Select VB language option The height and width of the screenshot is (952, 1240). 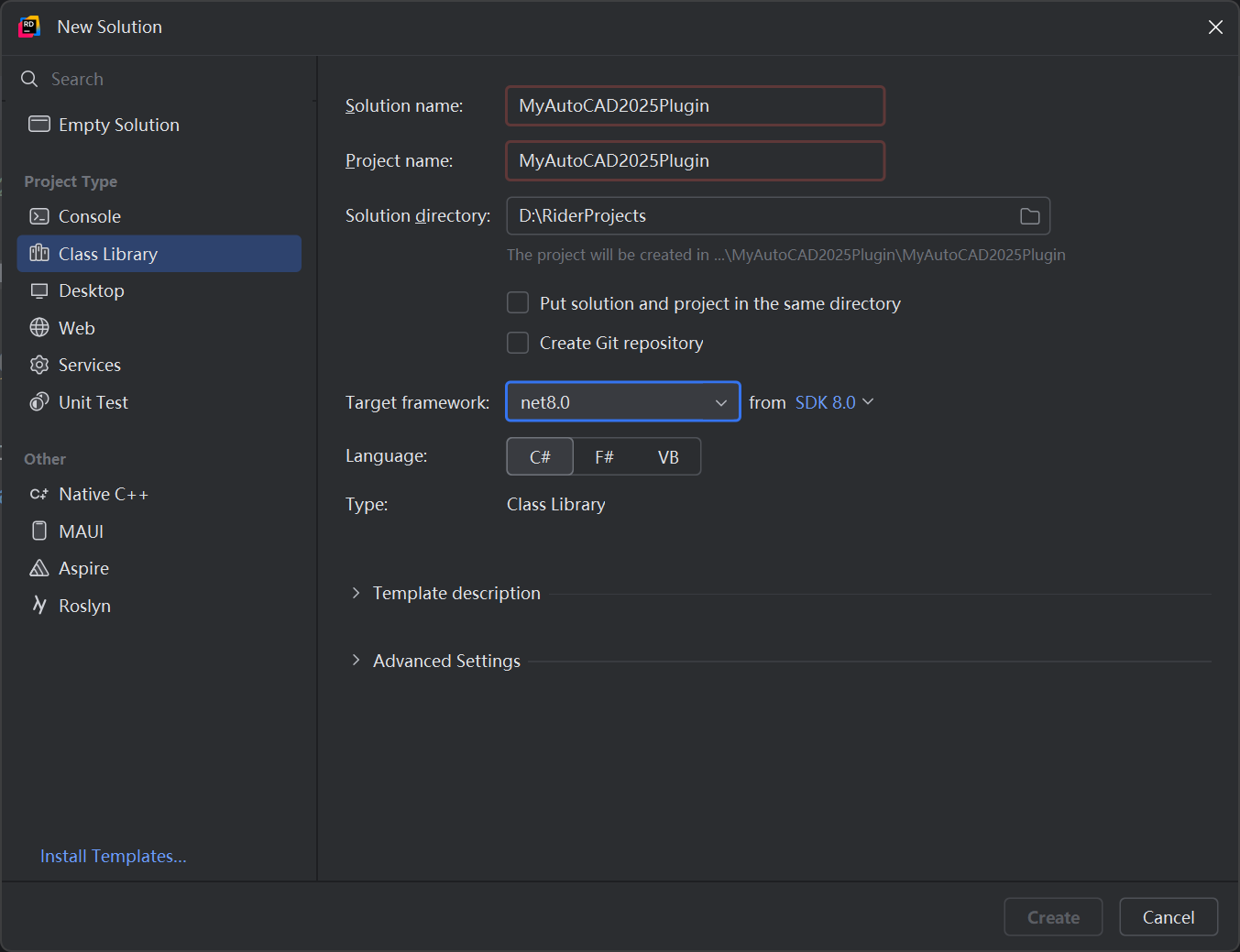(x=668, y=456)
